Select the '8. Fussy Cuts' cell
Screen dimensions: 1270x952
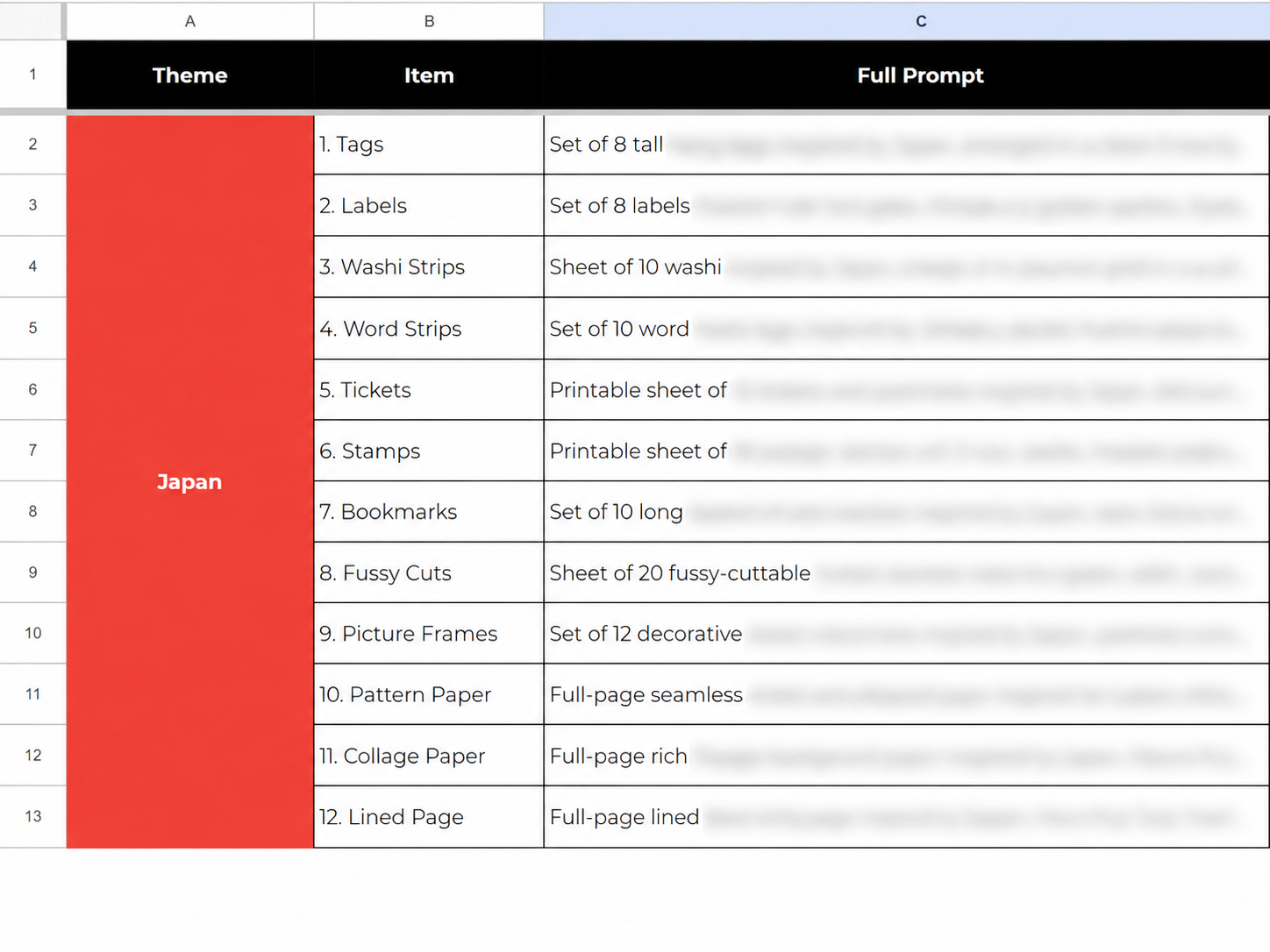(429, 572)
